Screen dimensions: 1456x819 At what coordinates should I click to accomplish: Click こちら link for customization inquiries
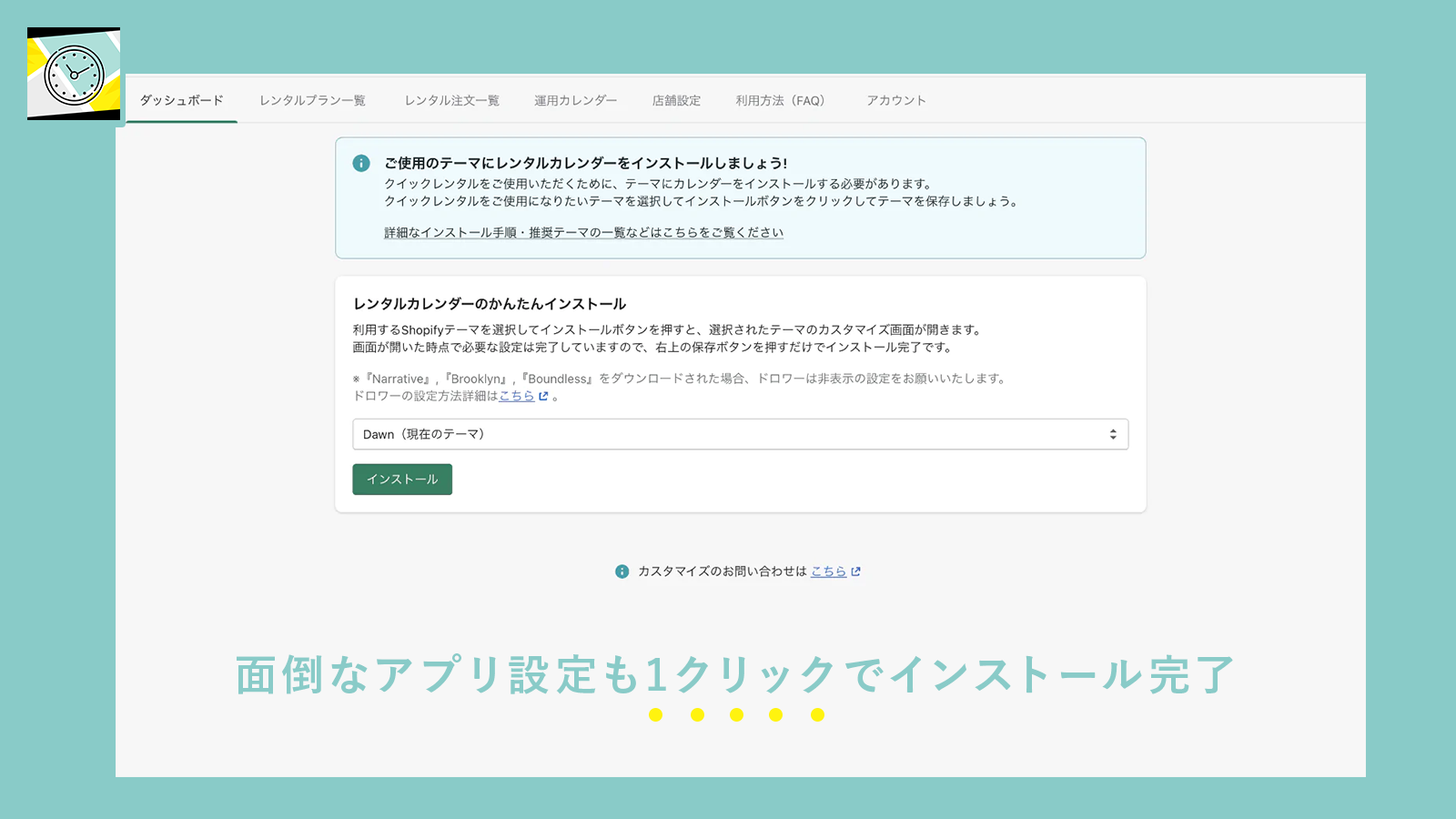pyautogui.click(x=828, y=571)
